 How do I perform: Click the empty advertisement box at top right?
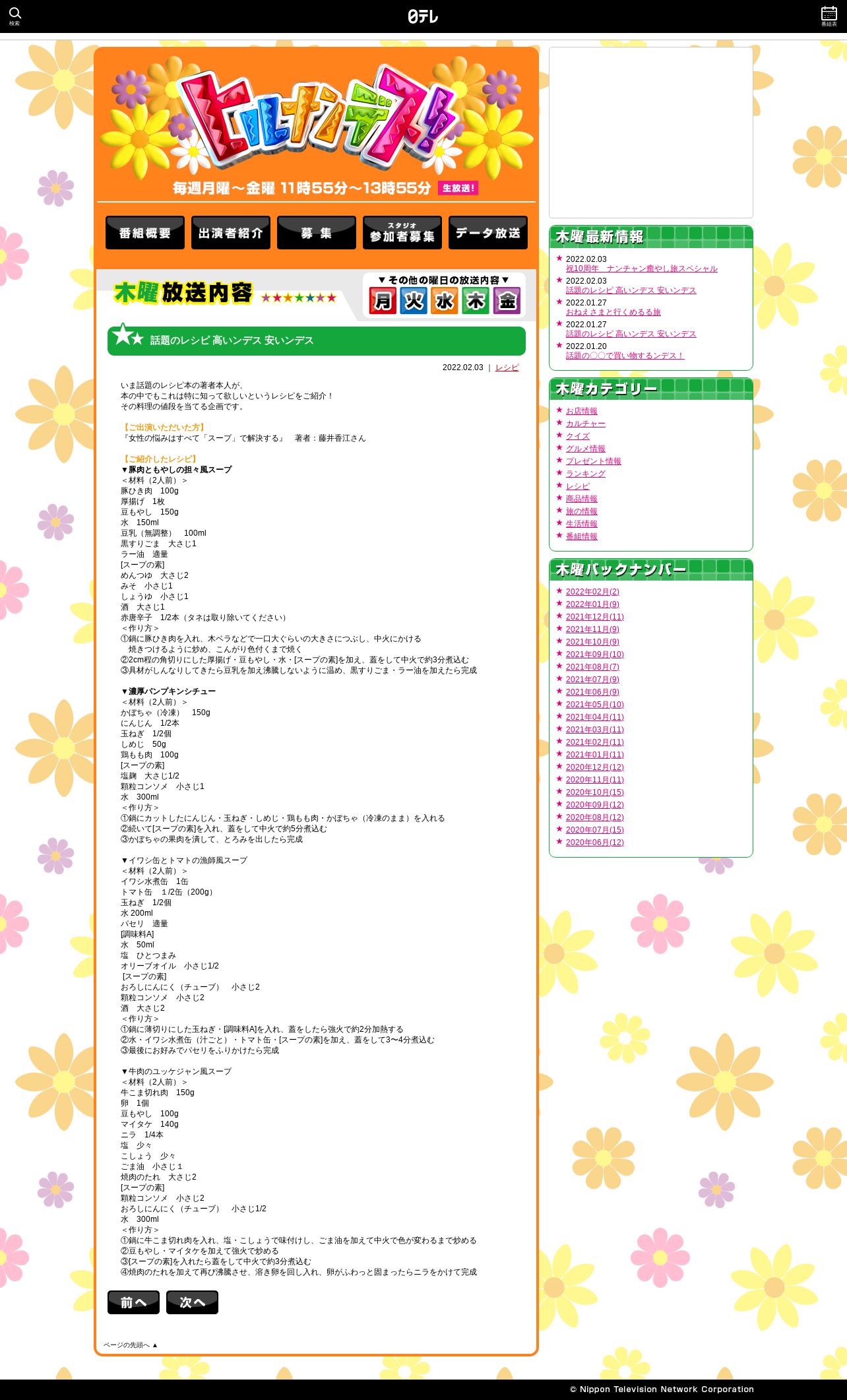click(x=651, y=133)
